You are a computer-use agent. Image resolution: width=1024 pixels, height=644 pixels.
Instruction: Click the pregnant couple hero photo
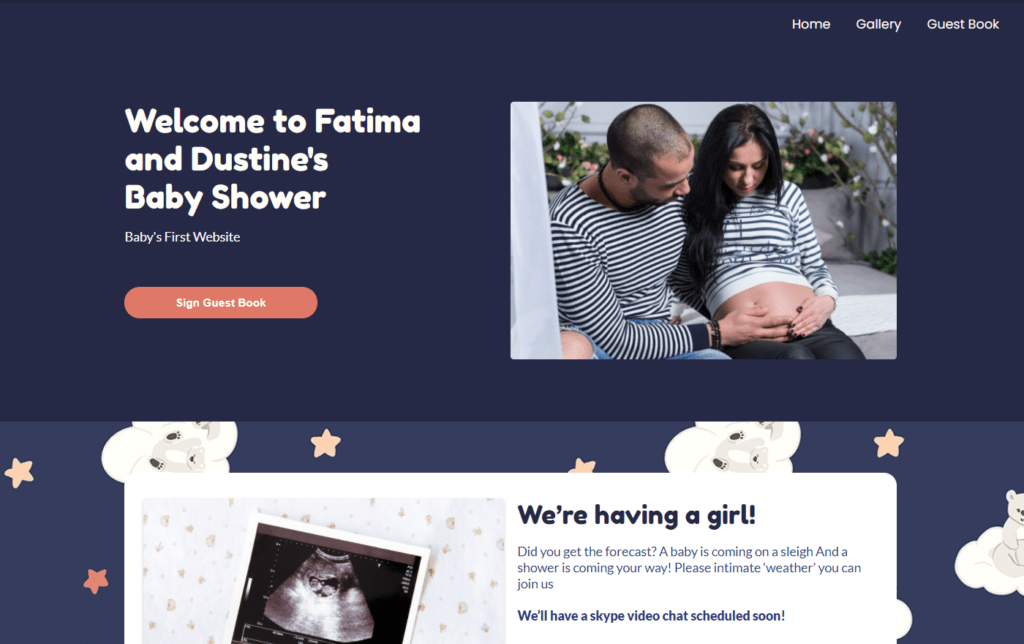(x=703, y=230)
